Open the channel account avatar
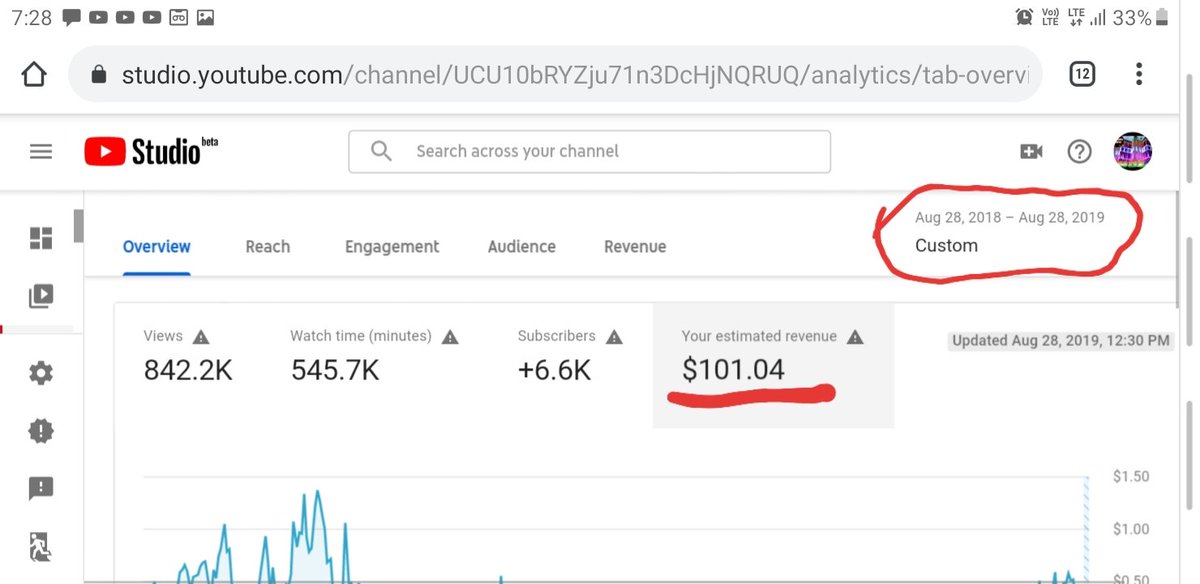1200x584 pixels. (x=1133, y=151)
